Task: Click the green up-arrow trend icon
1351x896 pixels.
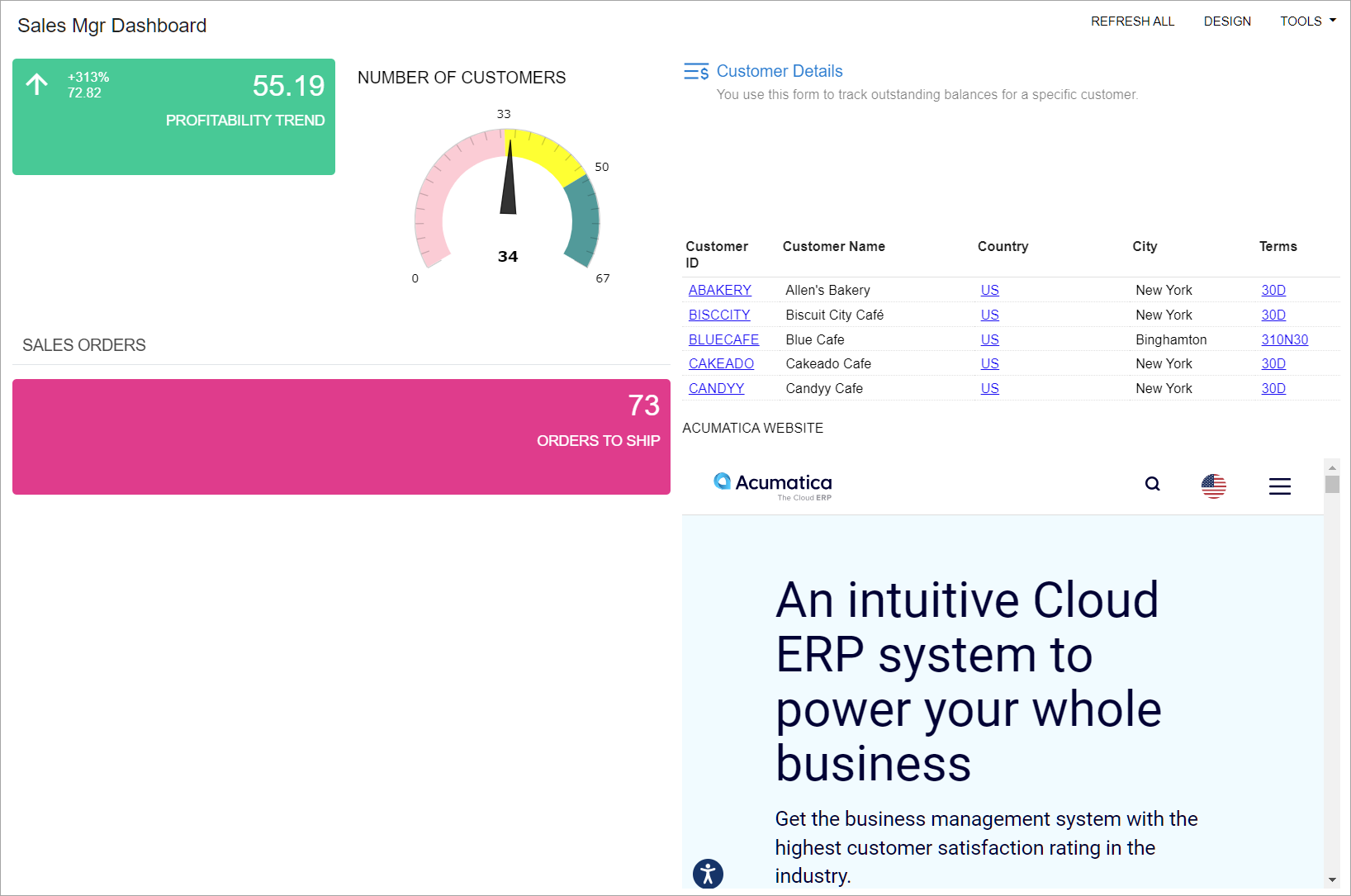Action: 37,84
